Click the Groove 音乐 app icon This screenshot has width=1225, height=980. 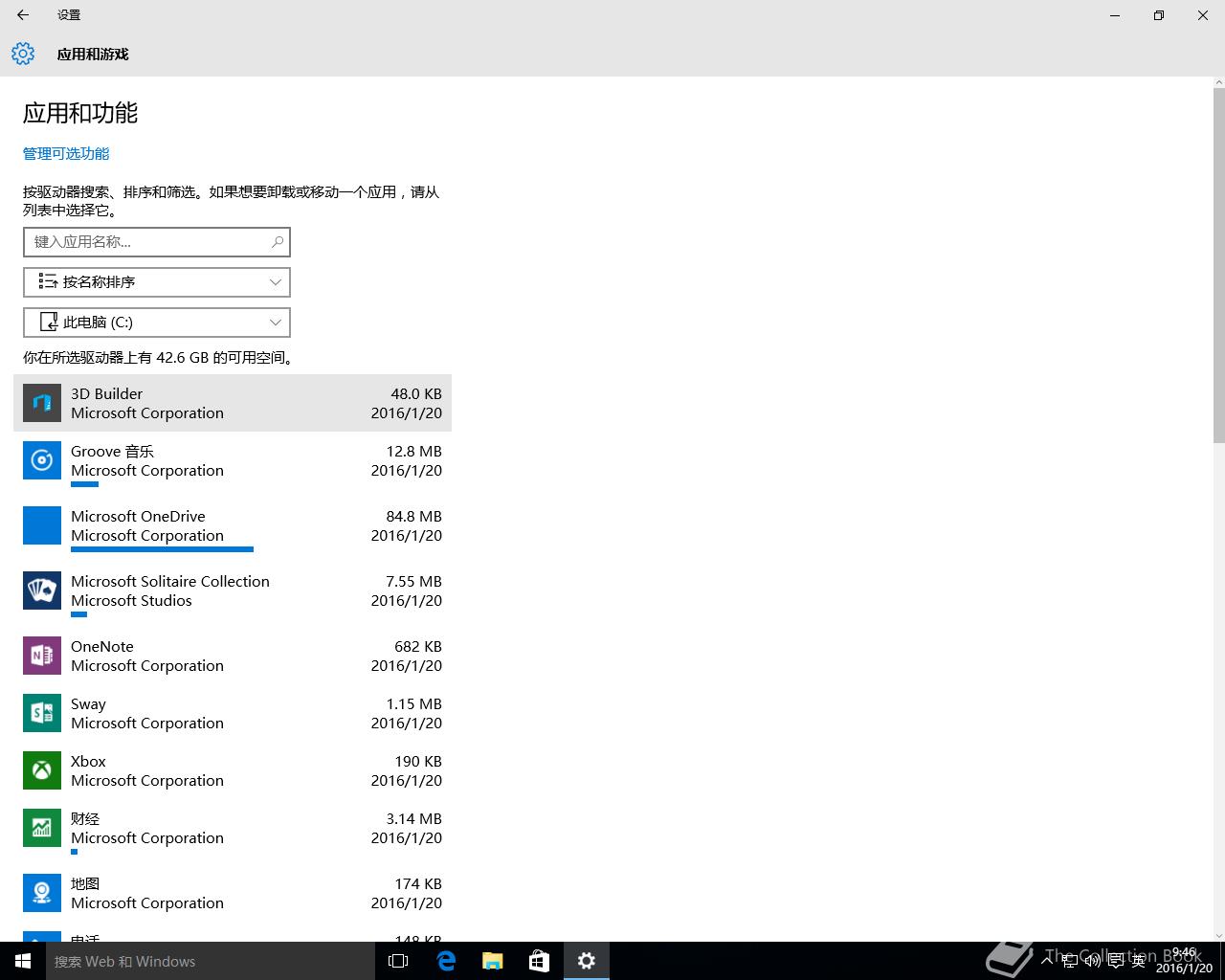click(42, 460)
